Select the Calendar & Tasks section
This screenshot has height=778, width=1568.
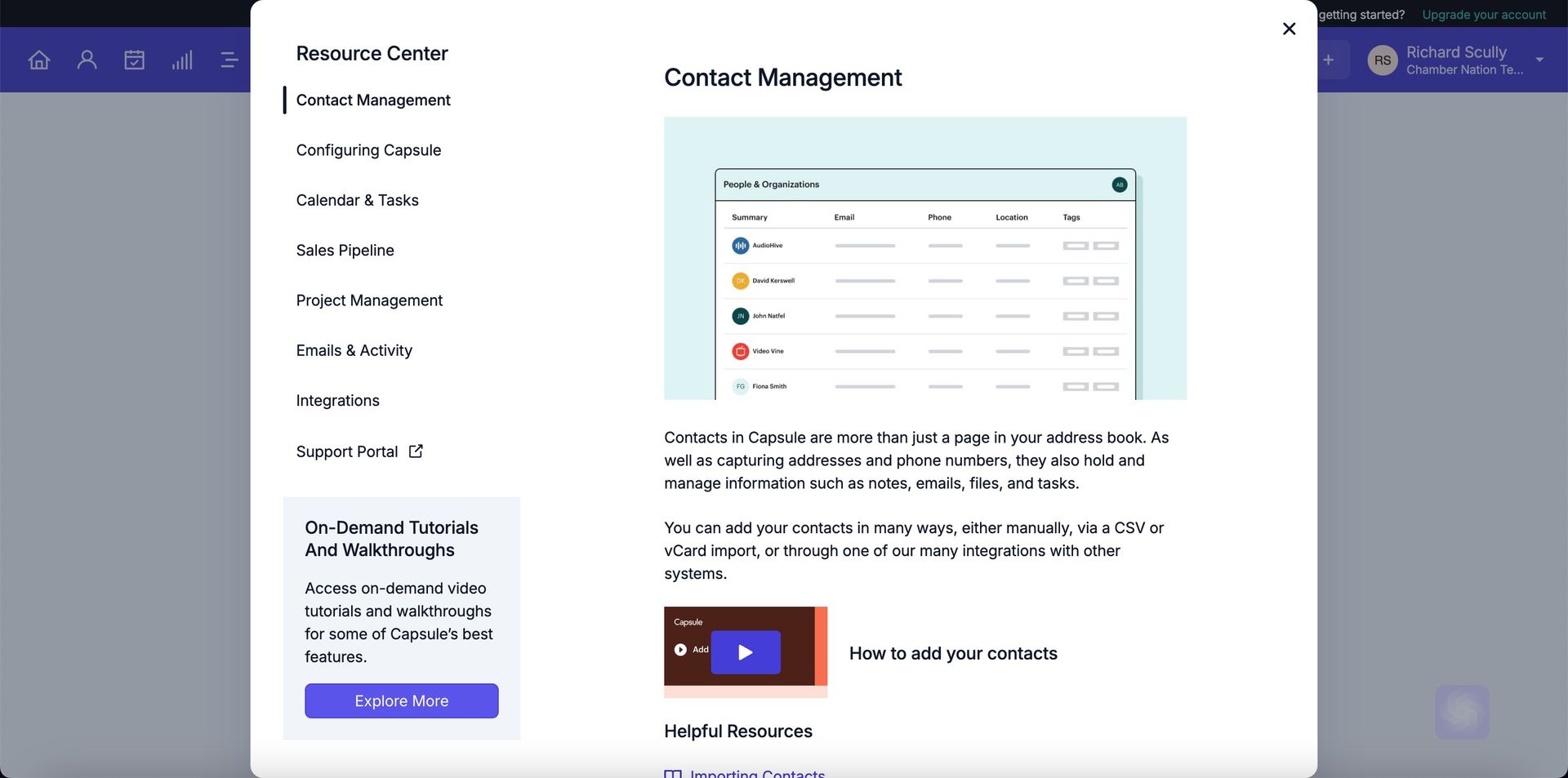(357, 200)
